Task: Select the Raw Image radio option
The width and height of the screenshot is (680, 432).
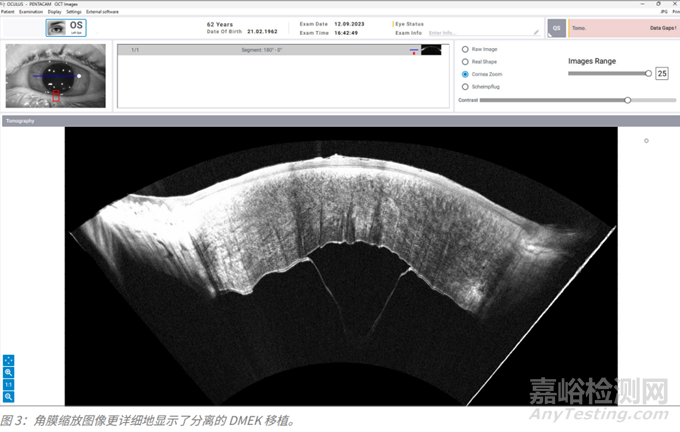Action: (465, 49)
